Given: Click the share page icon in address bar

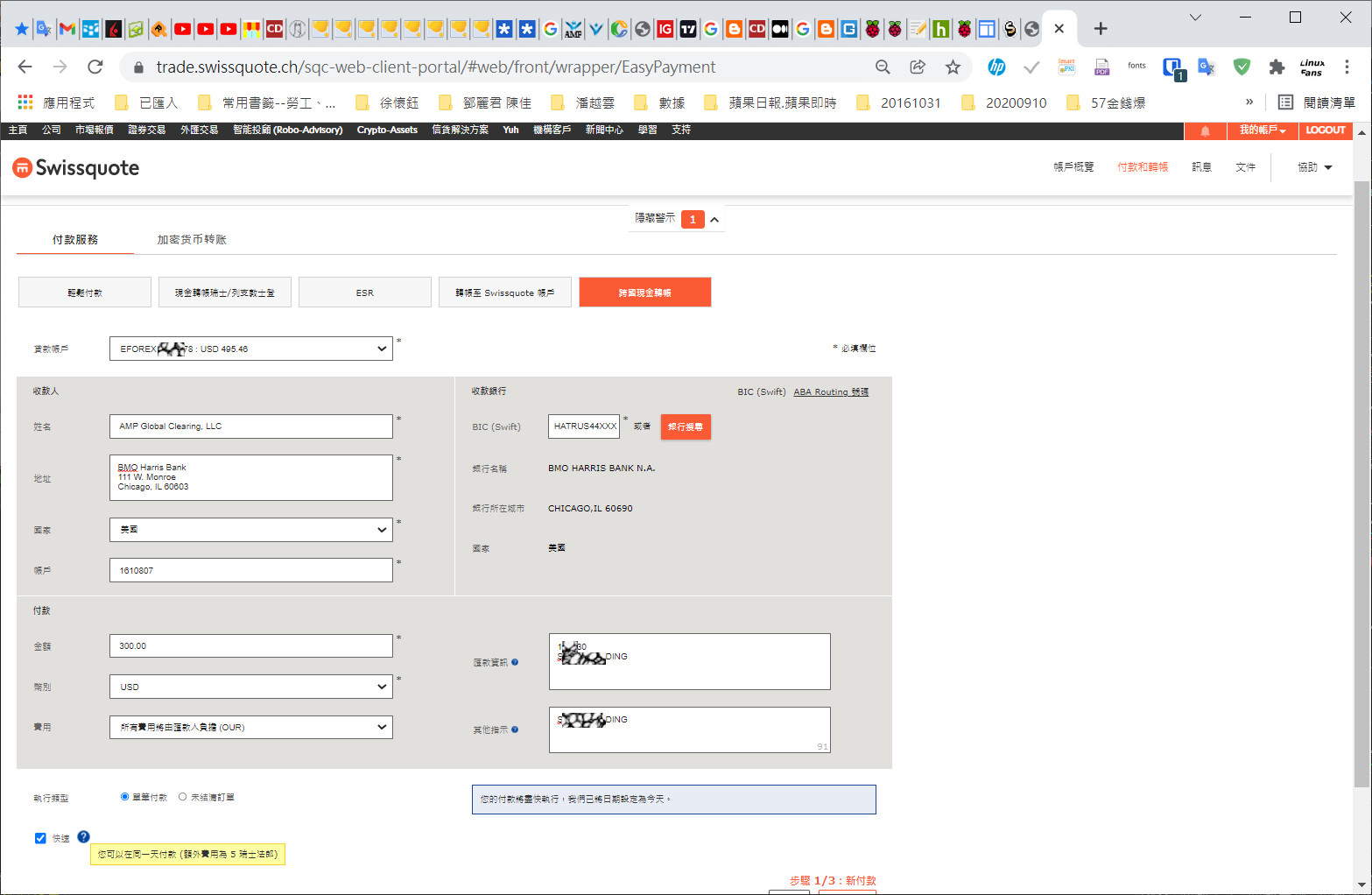Looking at the screenshot, I should point(918,67).
